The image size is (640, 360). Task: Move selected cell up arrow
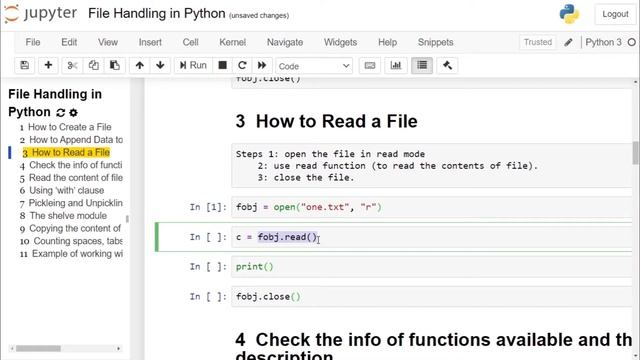140,65
